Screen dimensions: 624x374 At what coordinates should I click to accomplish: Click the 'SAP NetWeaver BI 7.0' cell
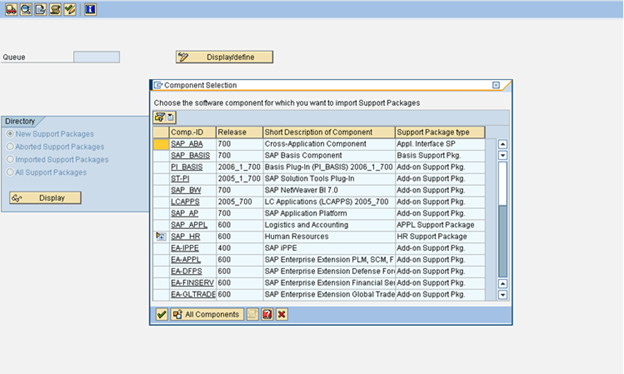click(x=329, y=190)
